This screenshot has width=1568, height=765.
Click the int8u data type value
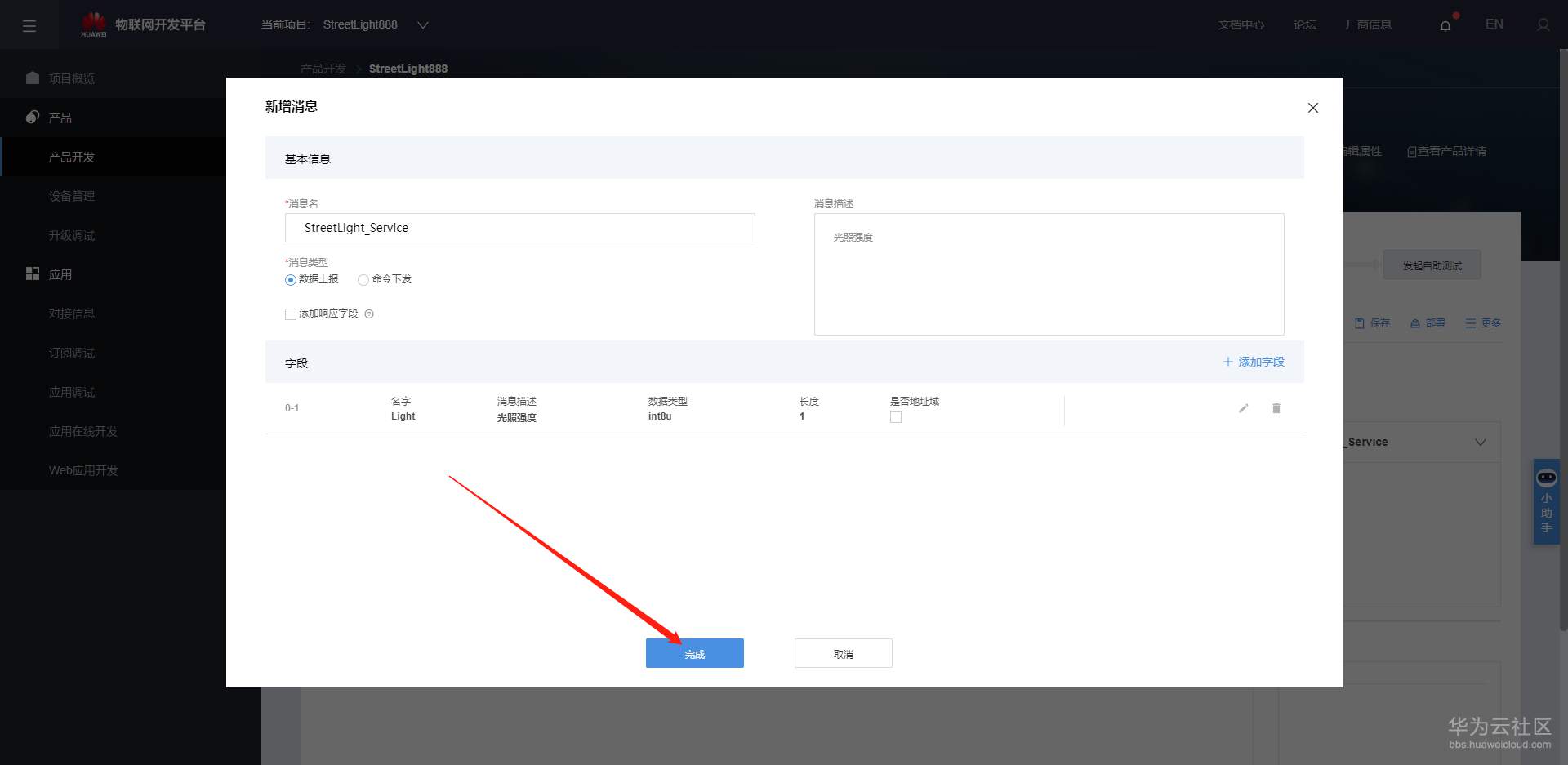pyautogui.click(x=660, y=416)
